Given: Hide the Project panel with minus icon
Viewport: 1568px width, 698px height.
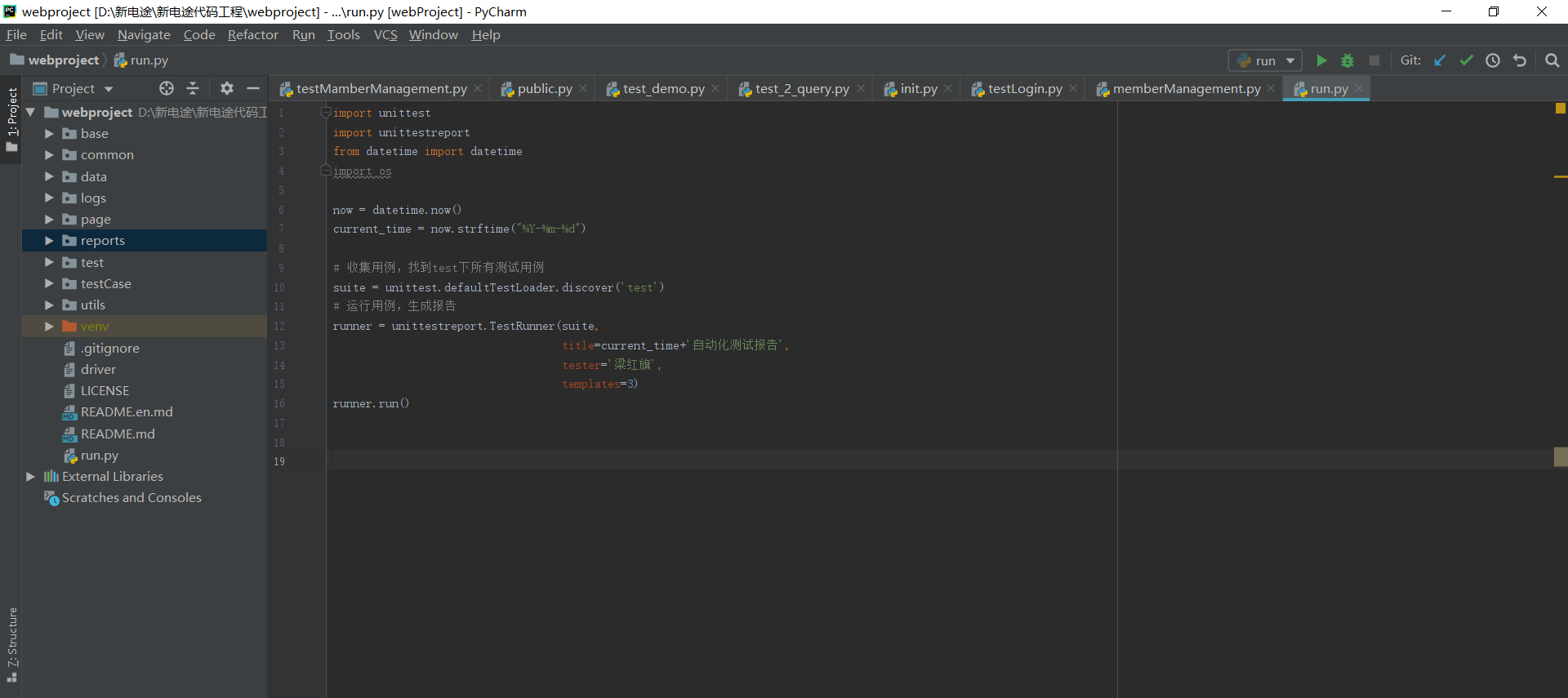Looking at the screenshot, I should pyautogui.click(x=253, y=88).
